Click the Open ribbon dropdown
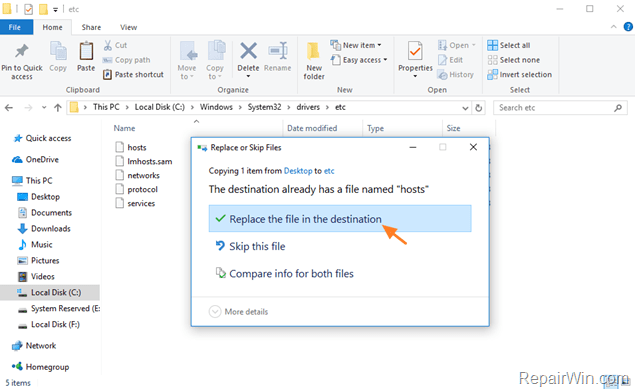 [x=456, y=45]
